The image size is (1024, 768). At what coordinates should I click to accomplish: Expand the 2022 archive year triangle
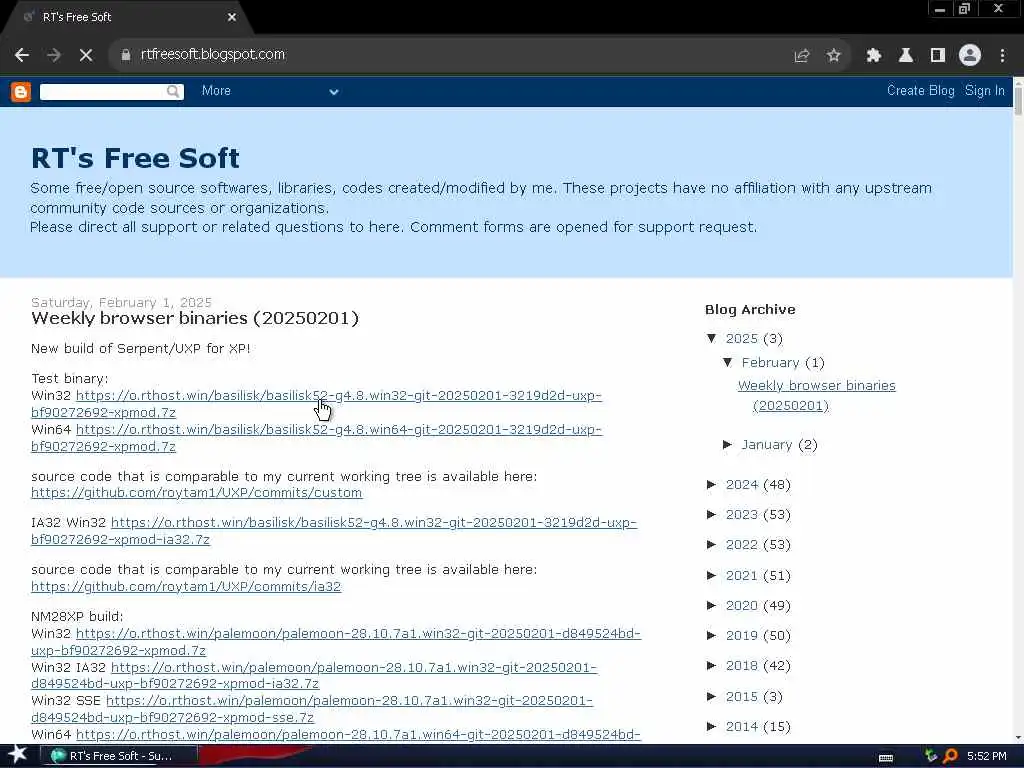(712, 545)
